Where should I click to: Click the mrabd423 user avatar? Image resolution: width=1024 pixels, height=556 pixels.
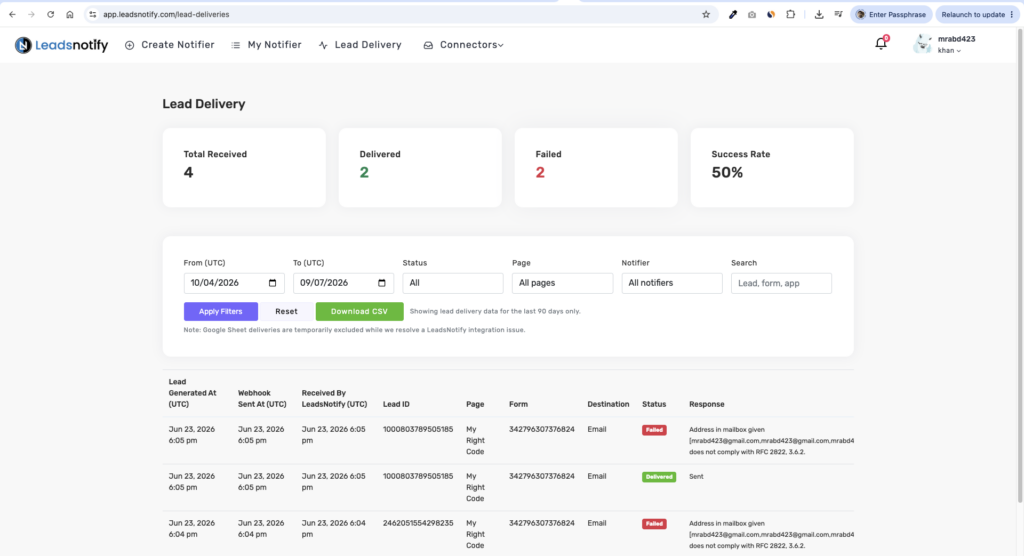click(923, 44)
